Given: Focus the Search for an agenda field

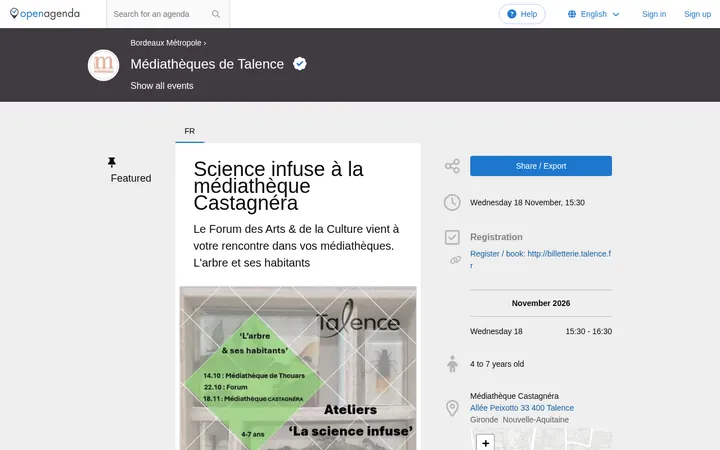Looking at the screenshot, I should pyautogui.click(x=160, y=14).
